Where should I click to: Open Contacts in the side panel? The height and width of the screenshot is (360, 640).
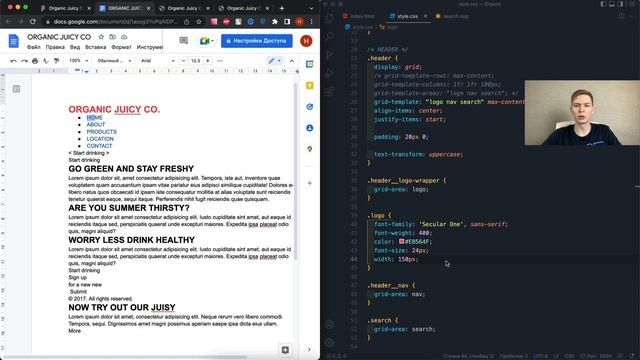[x=309, y=128]
